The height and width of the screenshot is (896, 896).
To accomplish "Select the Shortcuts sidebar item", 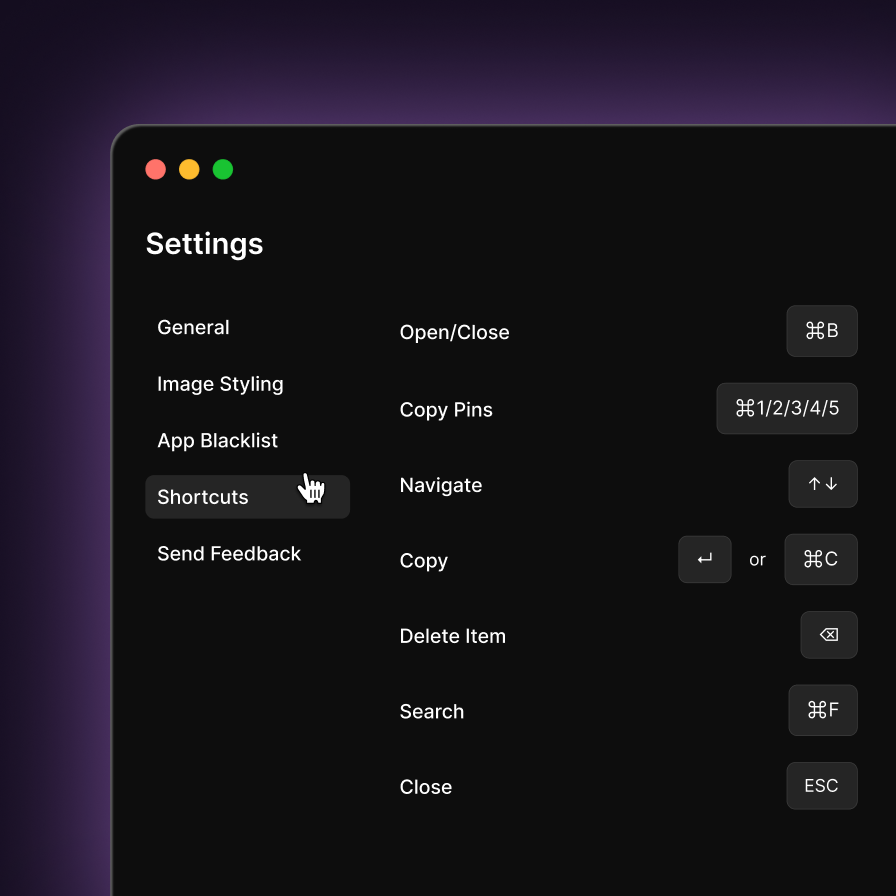I will pos(247,497).
